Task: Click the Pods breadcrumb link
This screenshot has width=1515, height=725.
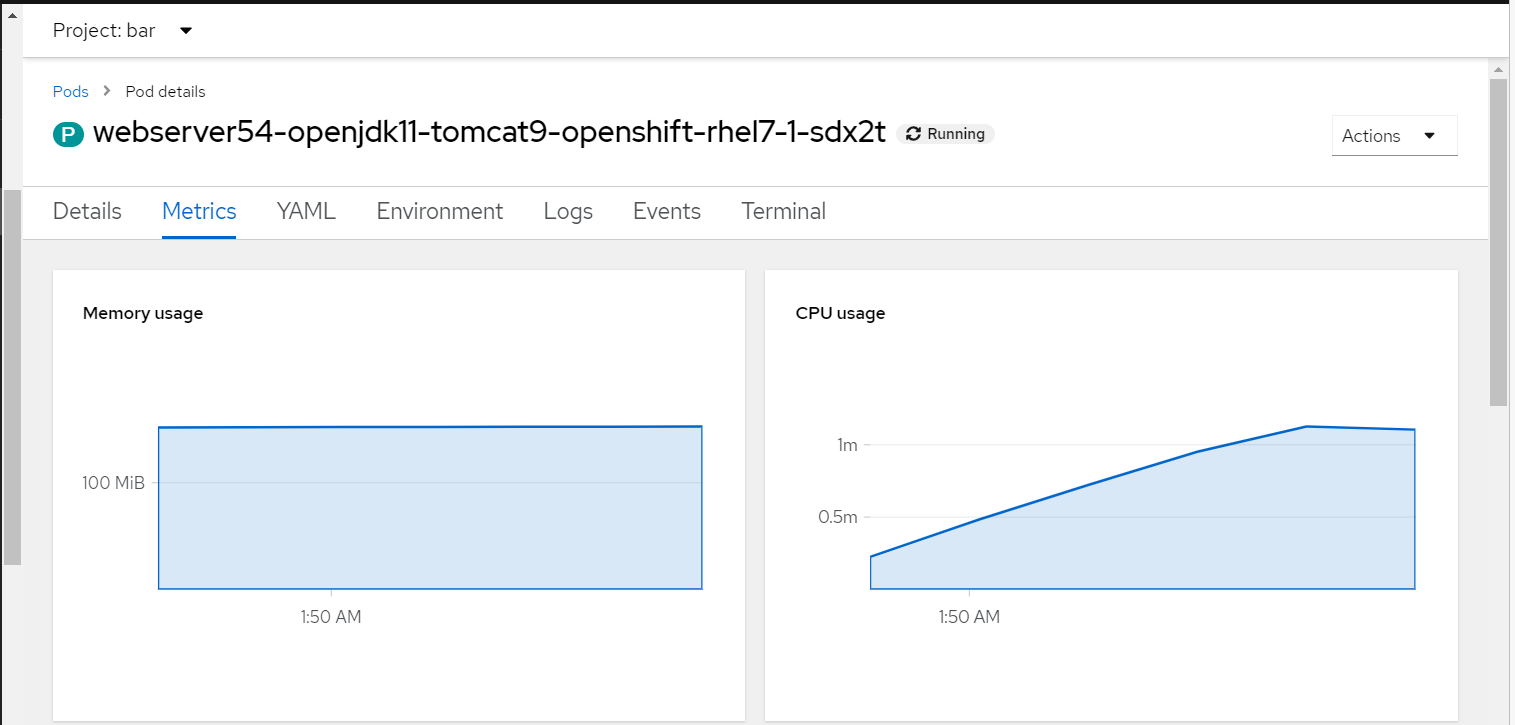Action: coord(70,91)
